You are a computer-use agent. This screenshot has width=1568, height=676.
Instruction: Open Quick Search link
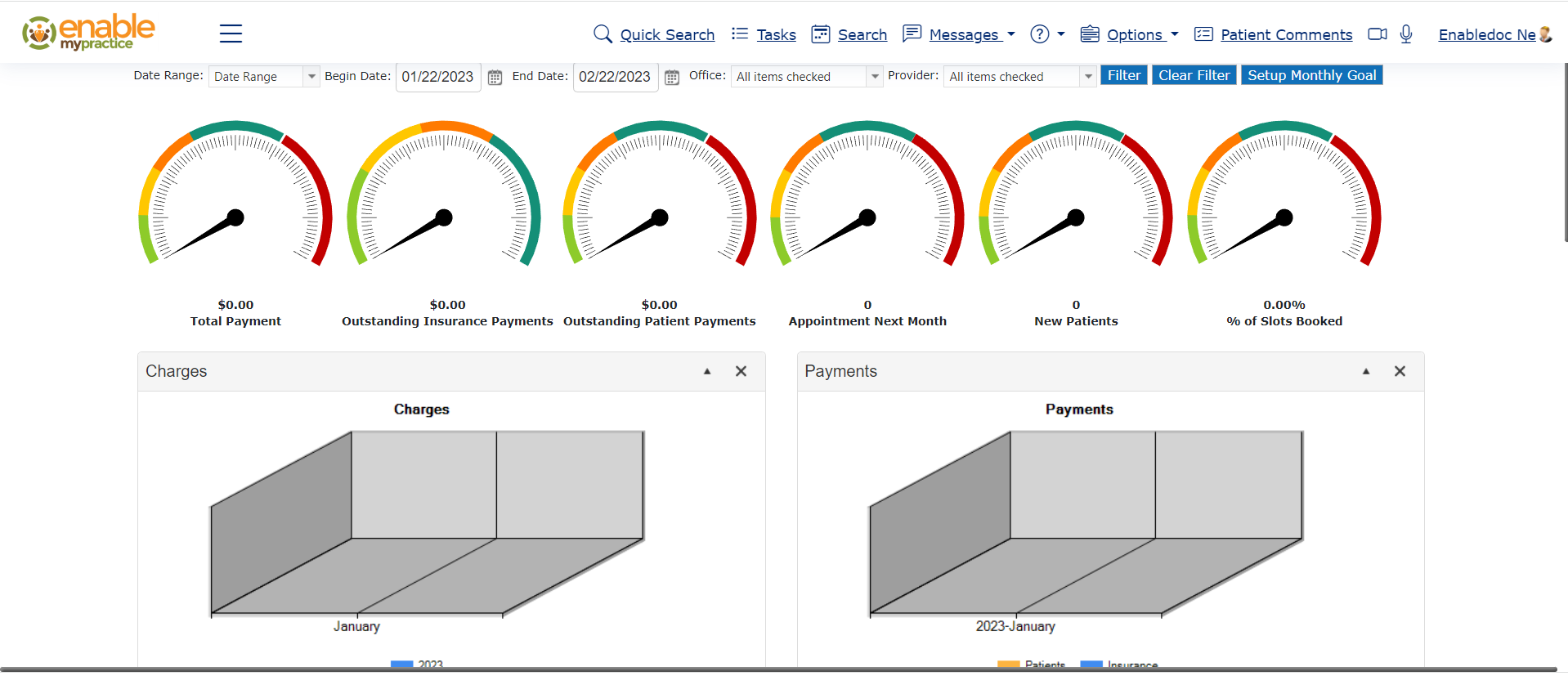click(x=667, y=34)
